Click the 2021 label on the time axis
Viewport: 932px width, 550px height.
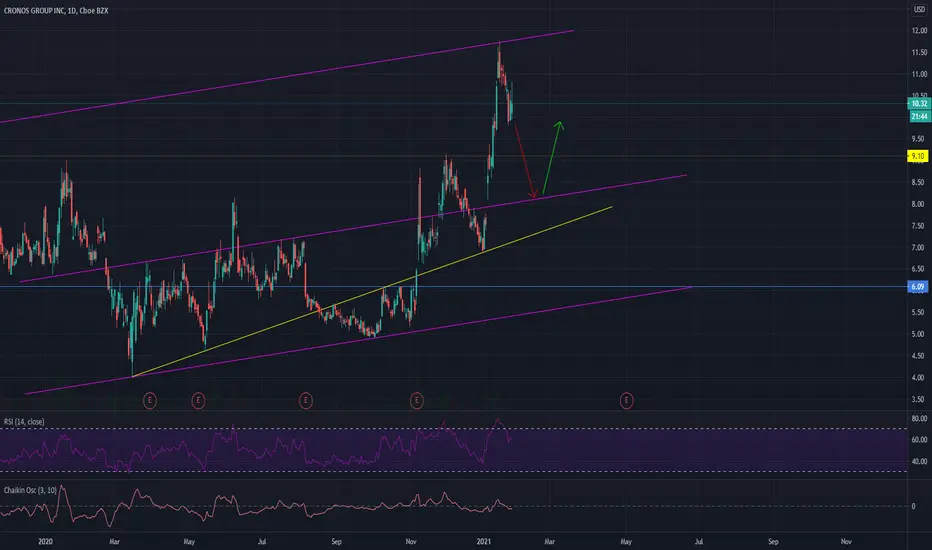pos(484,542)
